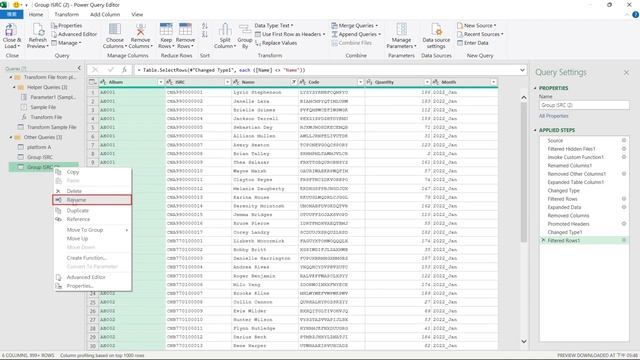Choose Delete in the context menu
Screen dimensions: 640x360
click(x=93, y=191)
